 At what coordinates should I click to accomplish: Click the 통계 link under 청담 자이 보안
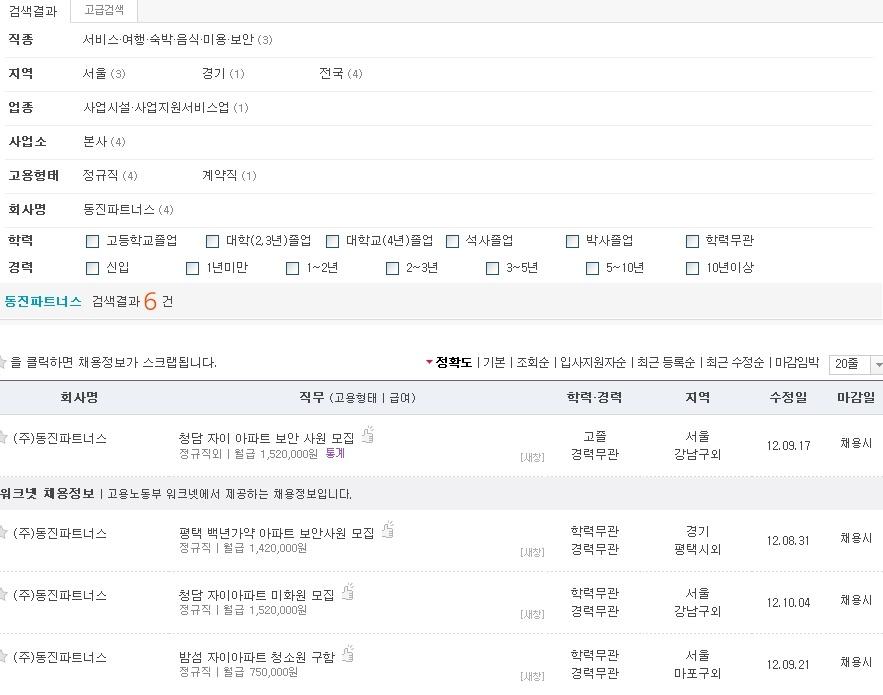tap(335, 453)
